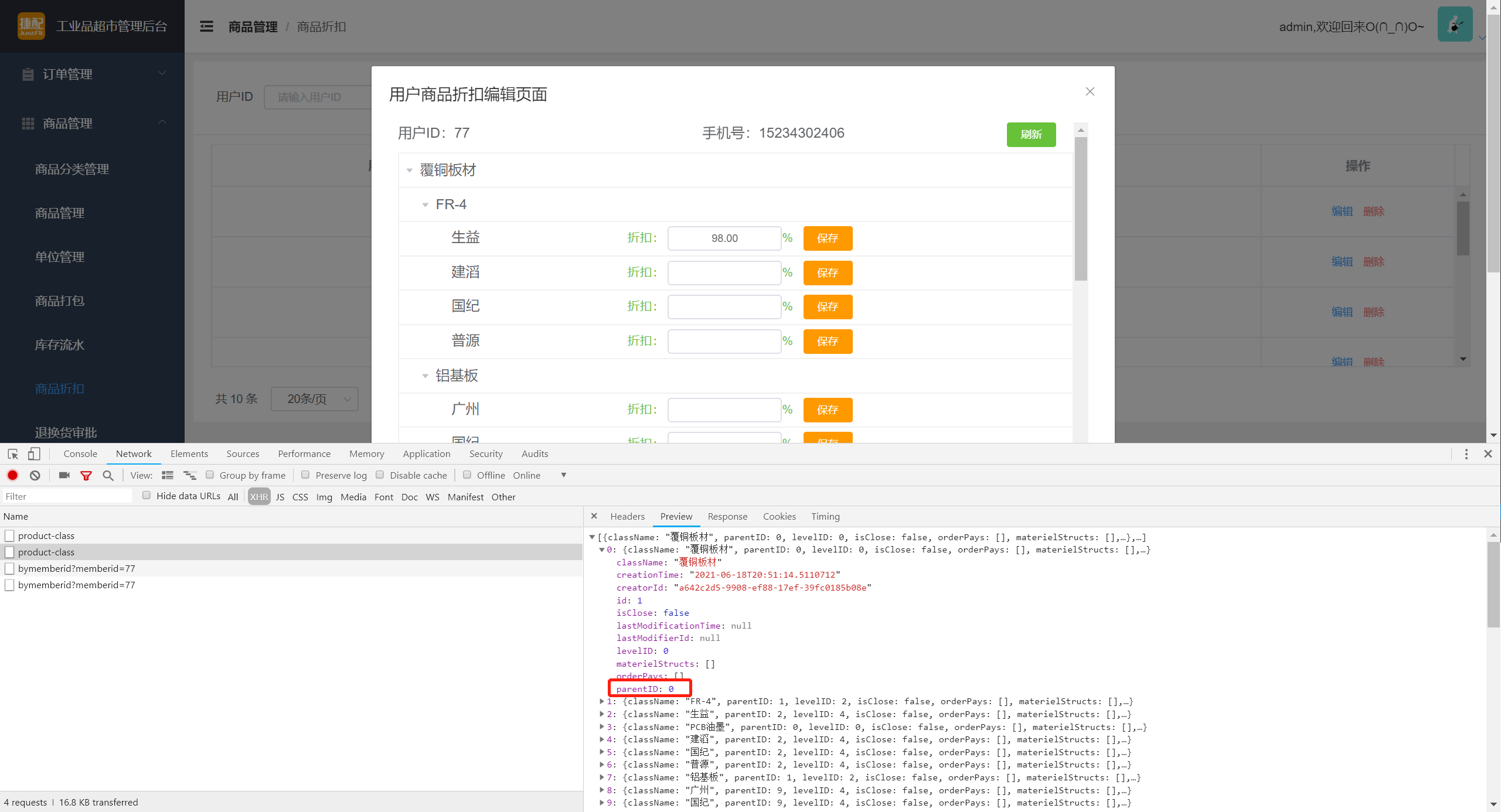Image resolution: width=1501 pixels, height=812 pixels.
Task: Enable the Preserve log checkbox
Action: coord(305,475)
